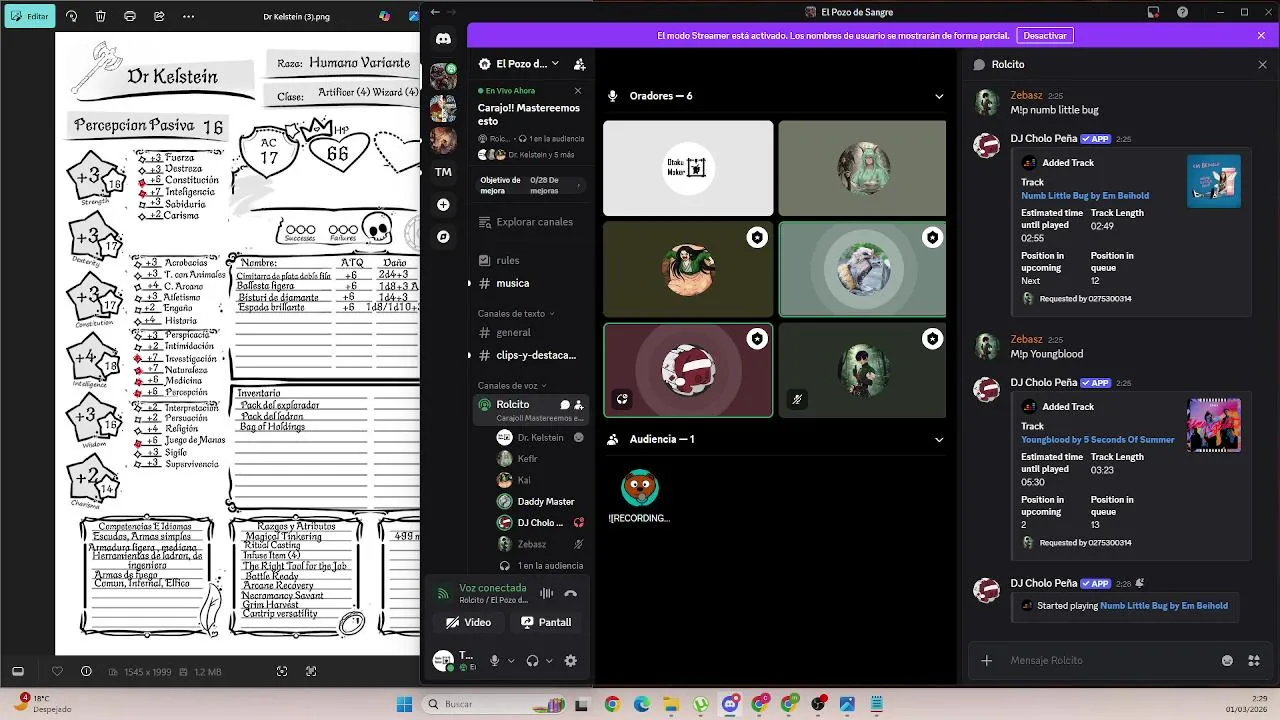Dismiss the En Vivo Ahora card

point(577,91)
